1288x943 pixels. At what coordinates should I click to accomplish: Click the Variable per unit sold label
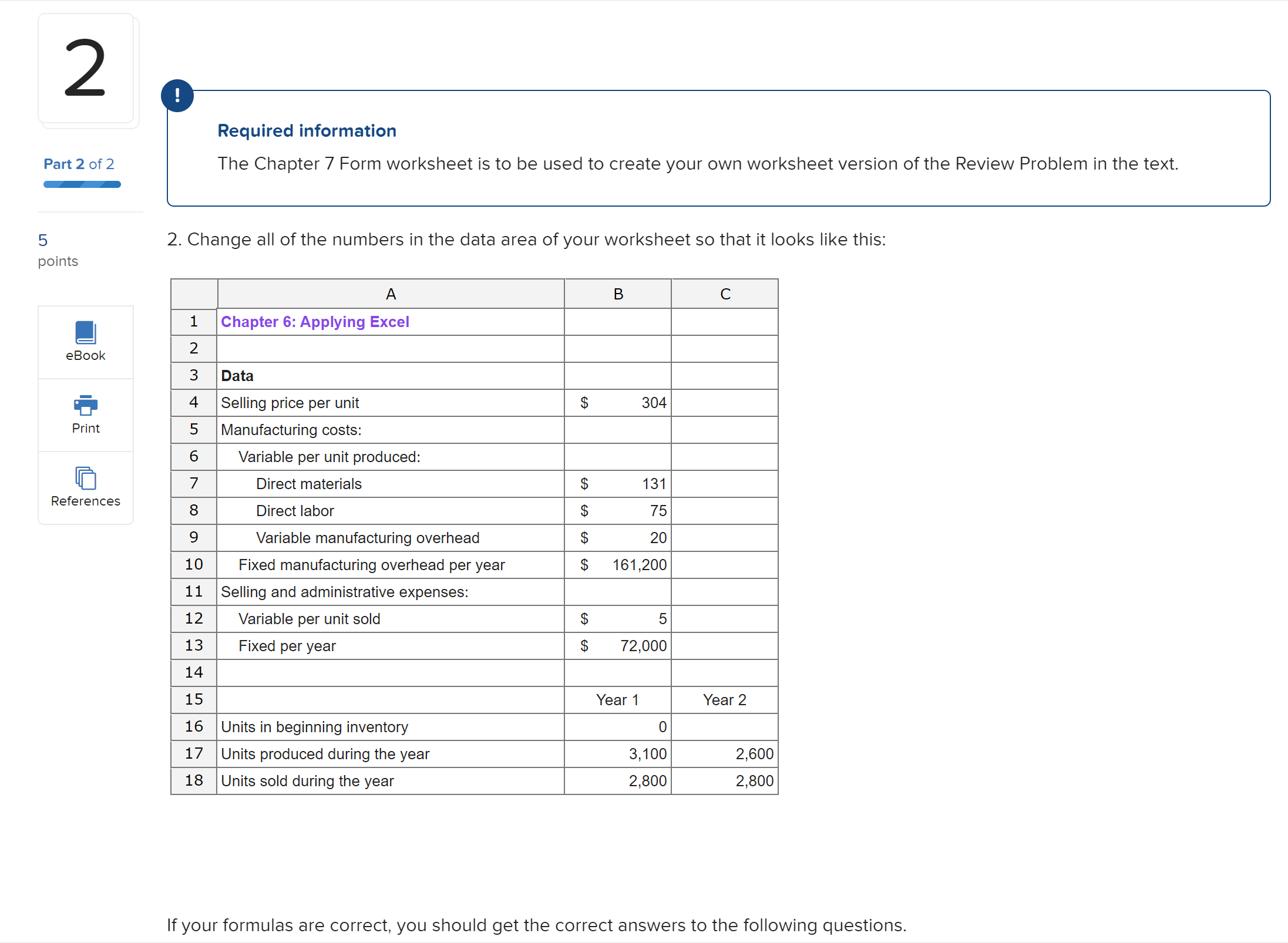pos(310,619)
